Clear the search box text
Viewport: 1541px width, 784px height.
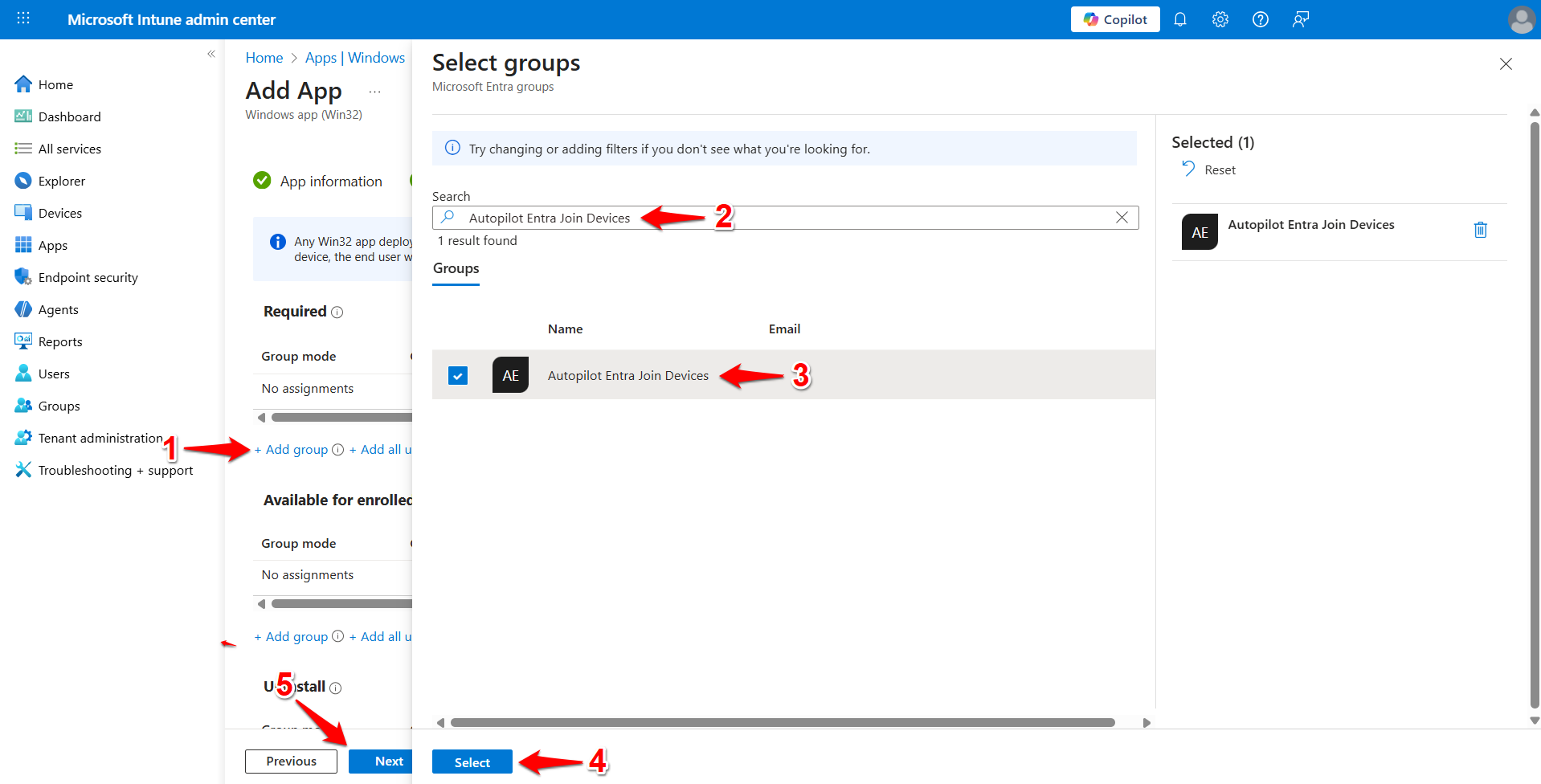pyautogui.click(x=1122, y=218)
